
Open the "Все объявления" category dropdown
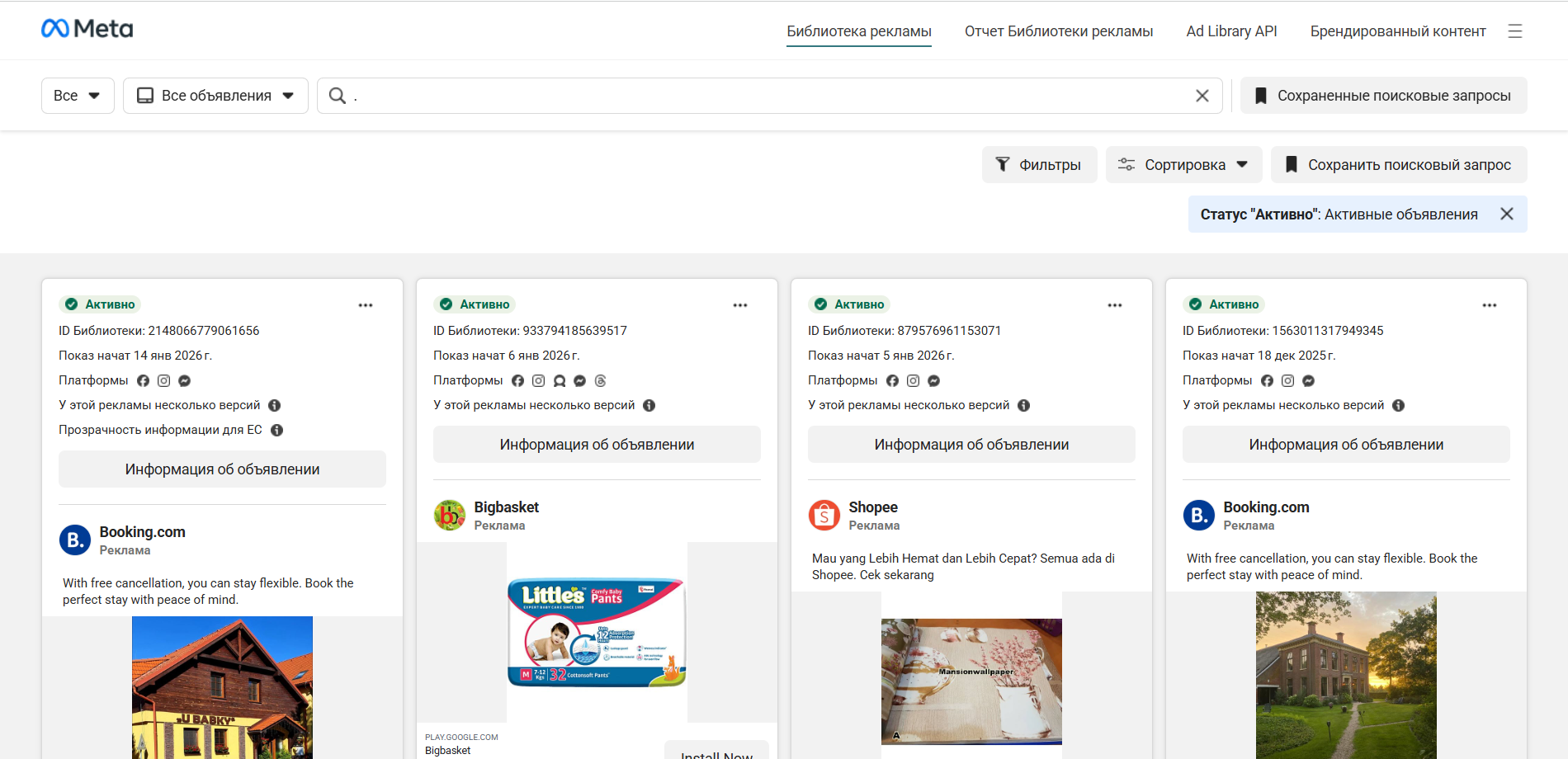click(215, 96)
